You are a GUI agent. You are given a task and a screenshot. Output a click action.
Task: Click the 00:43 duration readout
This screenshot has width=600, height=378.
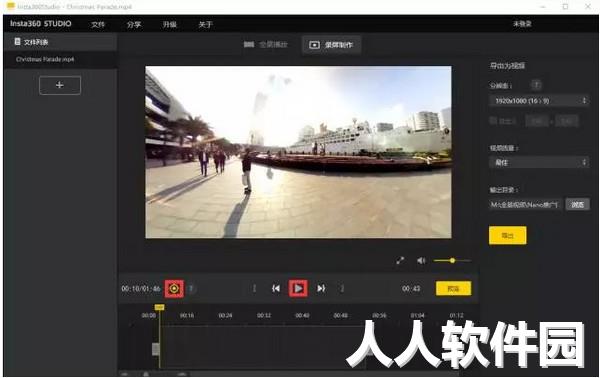coord(411,288)
